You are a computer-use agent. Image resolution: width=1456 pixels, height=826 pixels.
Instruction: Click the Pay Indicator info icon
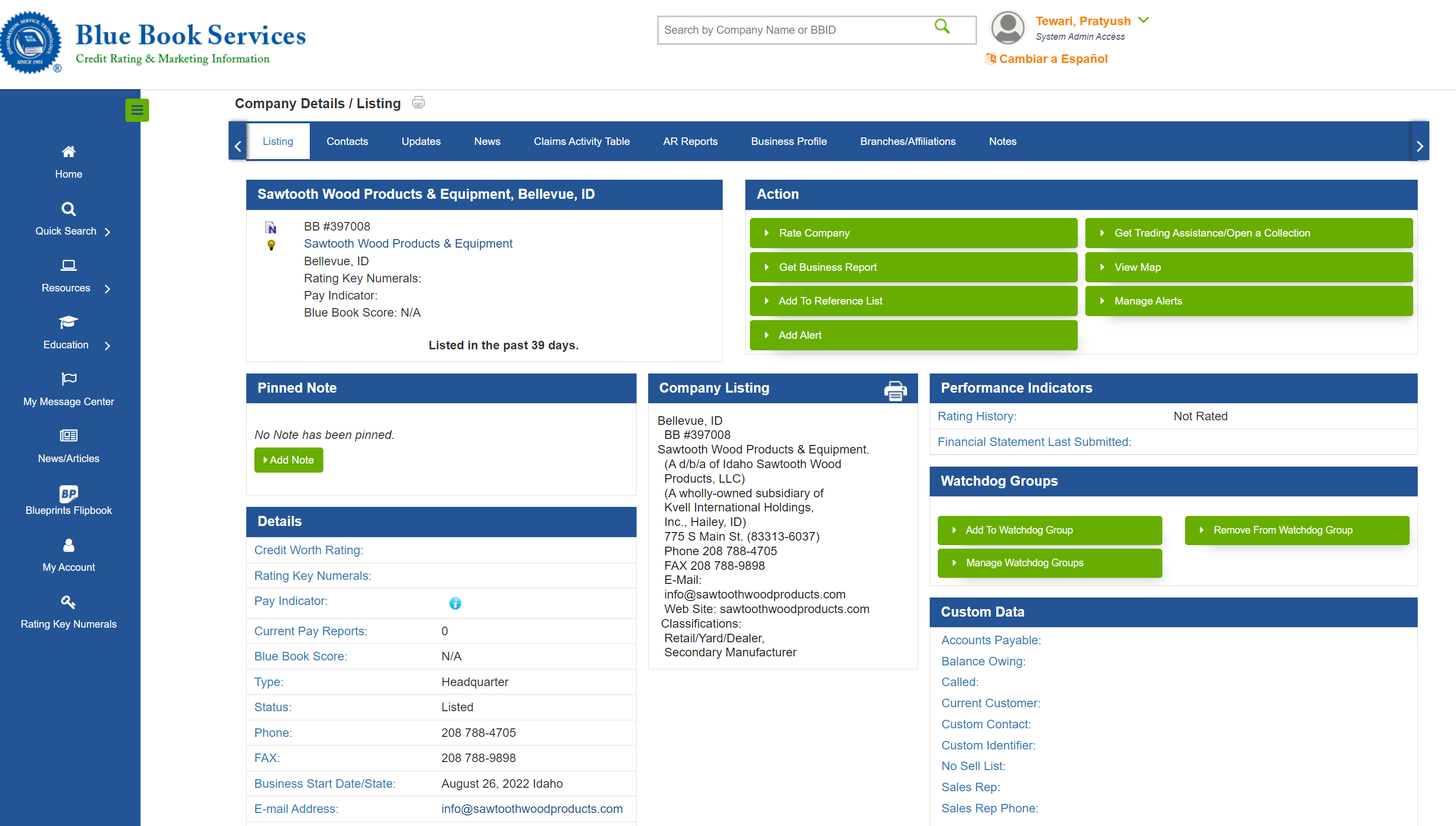[455, 603]
